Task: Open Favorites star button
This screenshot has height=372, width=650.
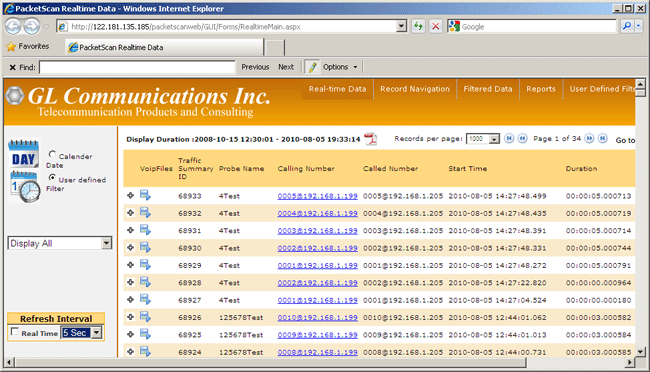Action: 28,46
